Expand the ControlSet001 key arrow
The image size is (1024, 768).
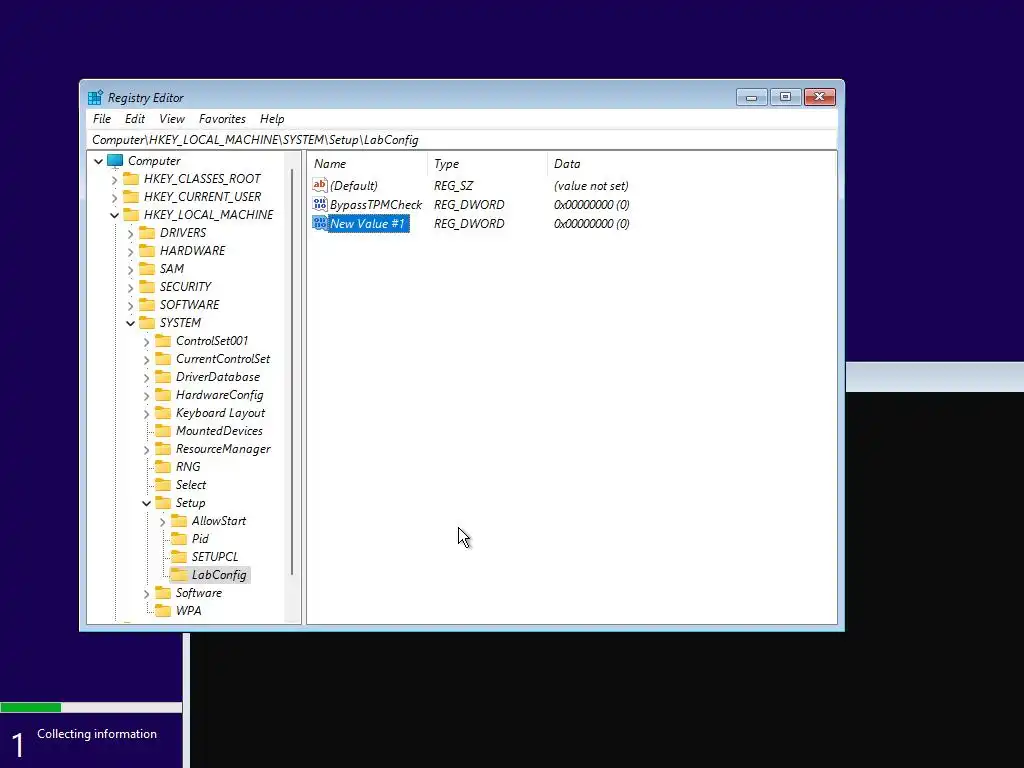click(x=146, y=342)
